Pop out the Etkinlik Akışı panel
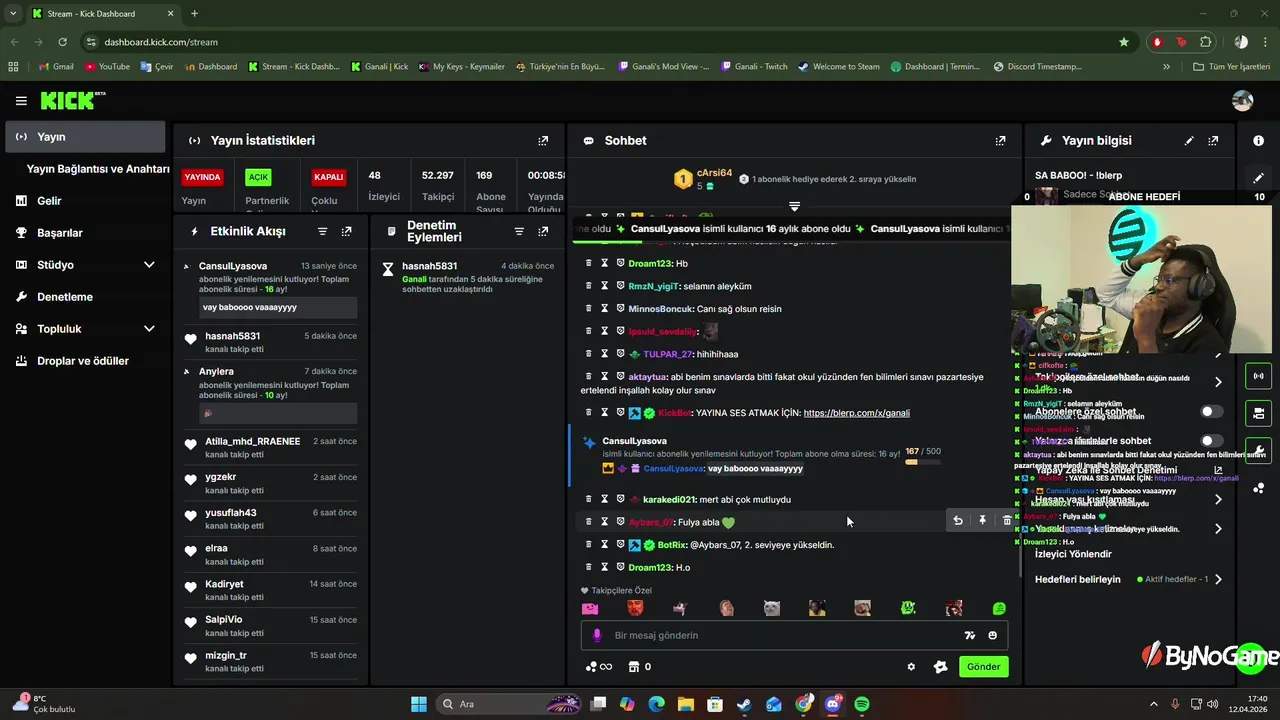This screenshot has width=1280, height=720. click(x=346, y=231)
